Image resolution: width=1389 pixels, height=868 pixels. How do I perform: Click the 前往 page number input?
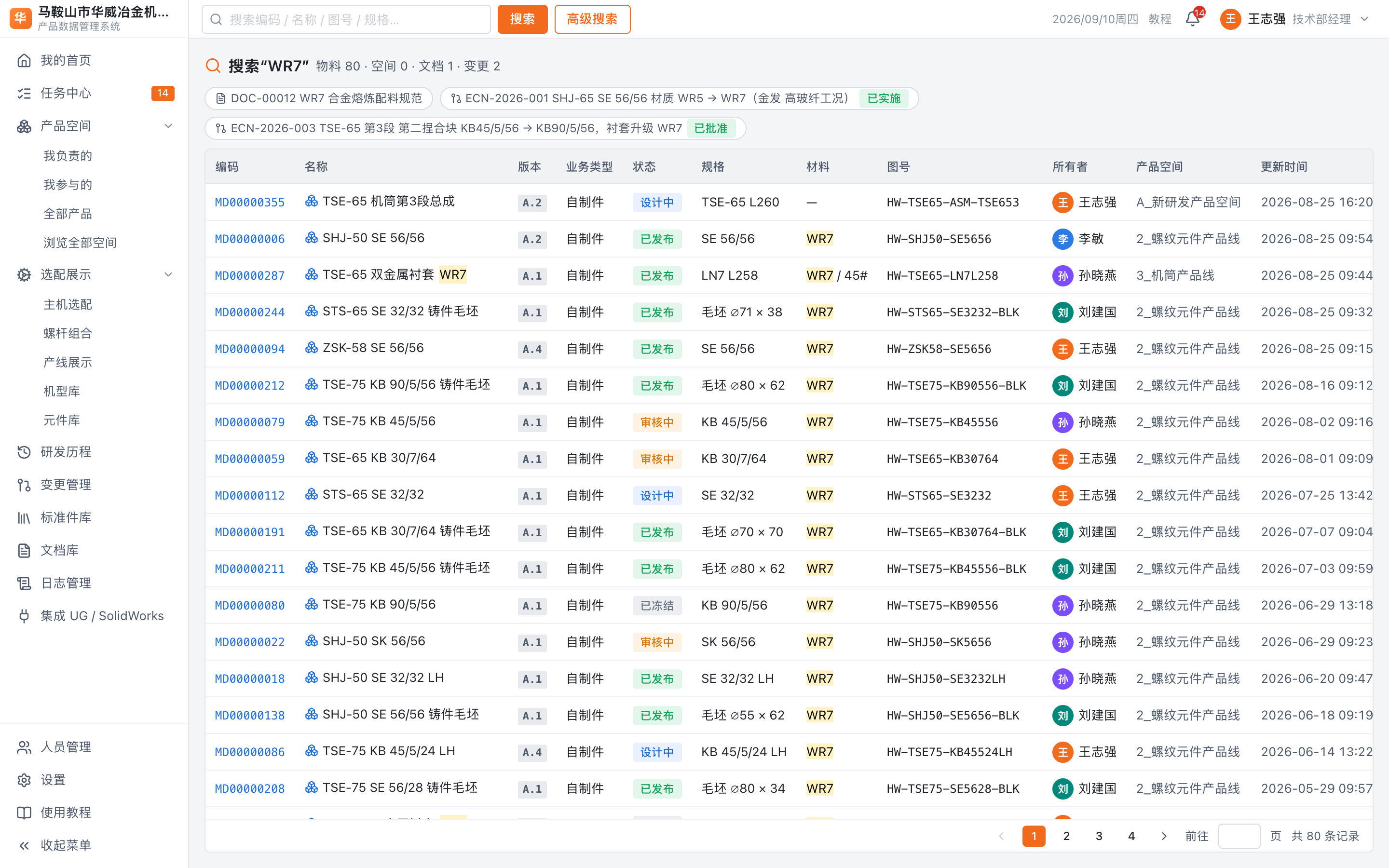pyautogui.click(x=1239, y=836)
